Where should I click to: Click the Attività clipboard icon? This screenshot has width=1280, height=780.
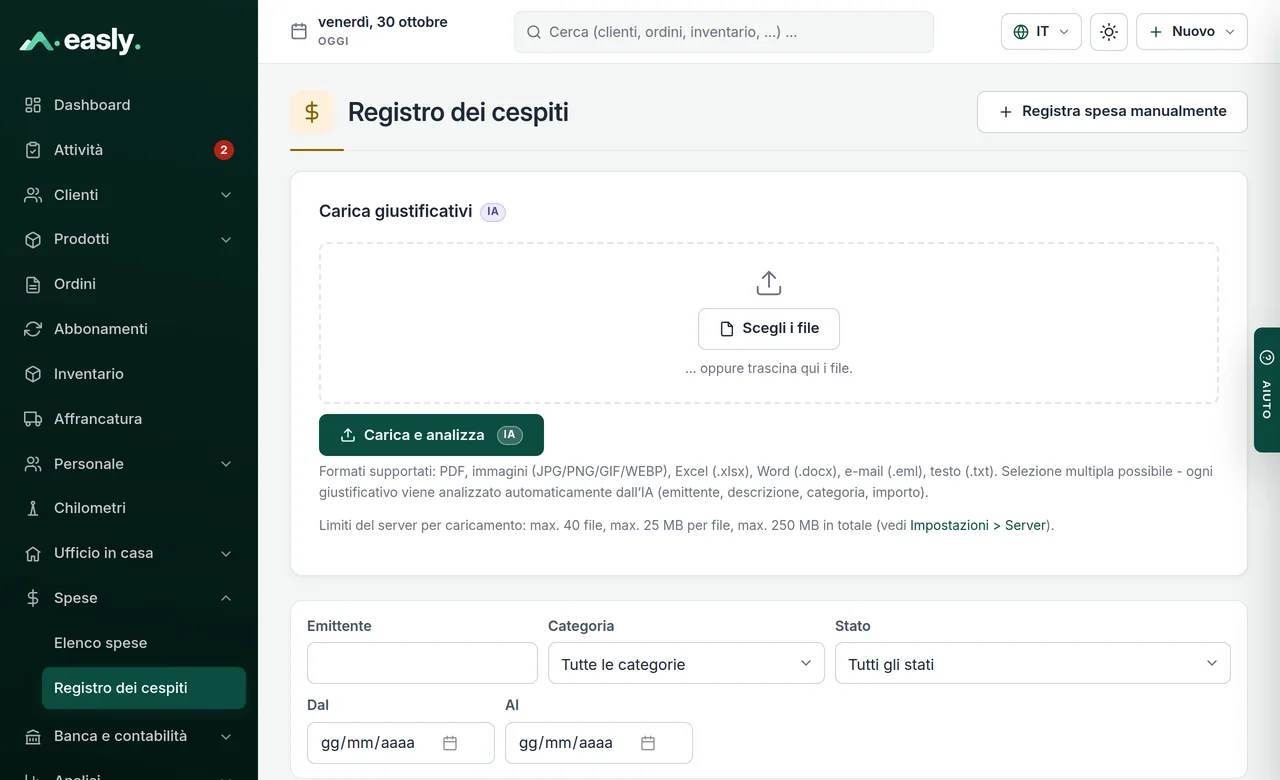[x=33, y=150]
